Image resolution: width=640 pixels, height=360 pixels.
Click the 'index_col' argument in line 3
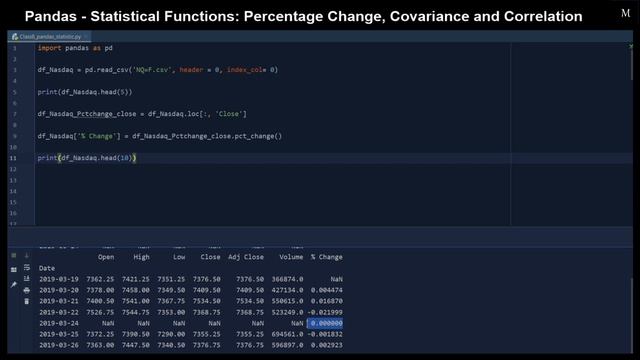pos(244,70)
